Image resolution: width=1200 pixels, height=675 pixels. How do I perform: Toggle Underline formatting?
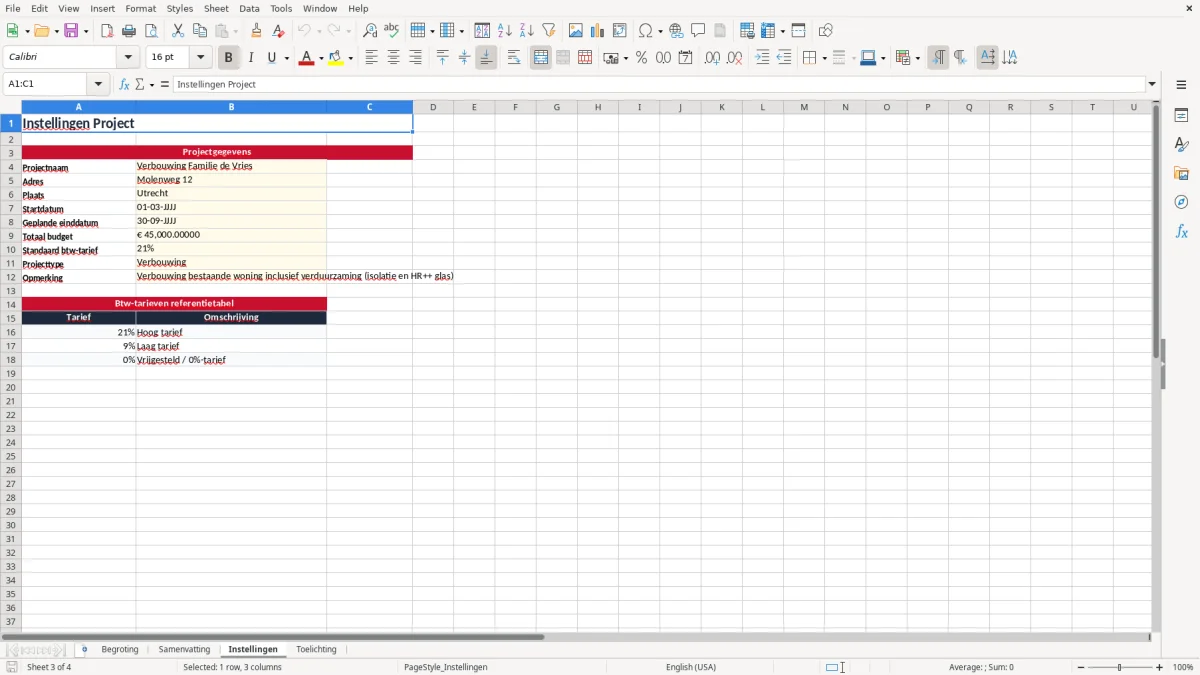271,58
